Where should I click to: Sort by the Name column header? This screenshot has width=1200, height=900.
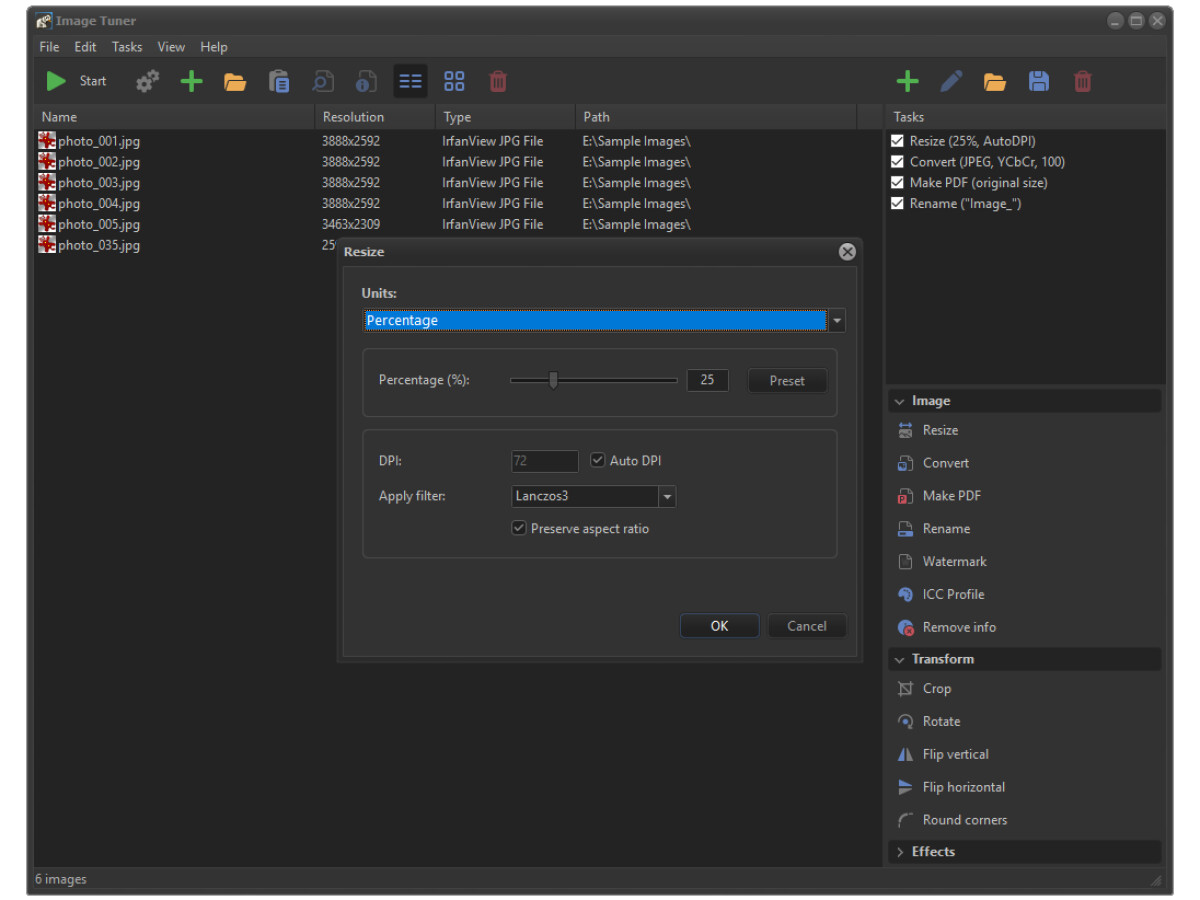pos(175,117)
